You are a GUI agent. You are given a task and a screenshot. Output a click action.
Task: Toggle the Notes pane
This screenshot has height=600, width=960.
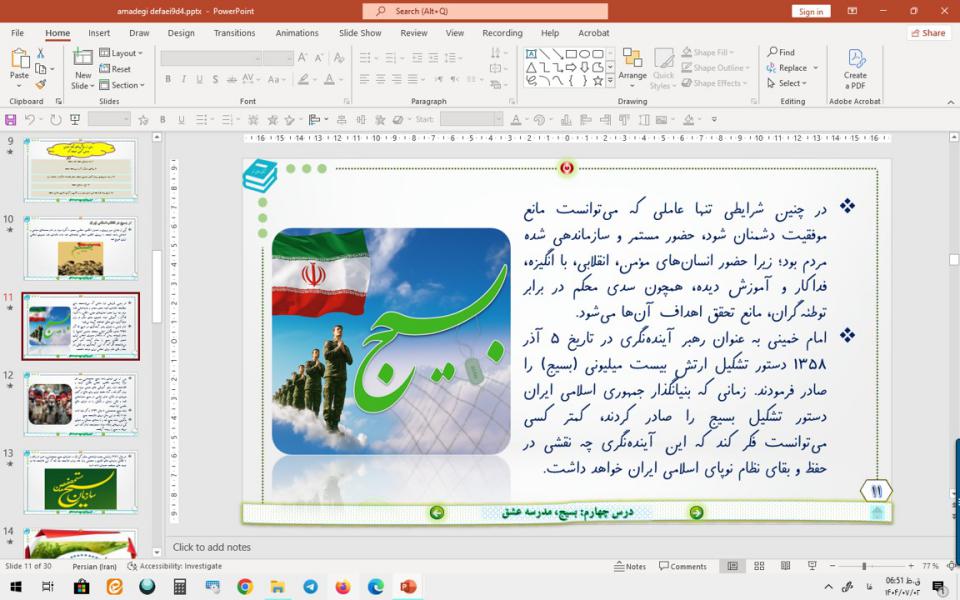630,566
